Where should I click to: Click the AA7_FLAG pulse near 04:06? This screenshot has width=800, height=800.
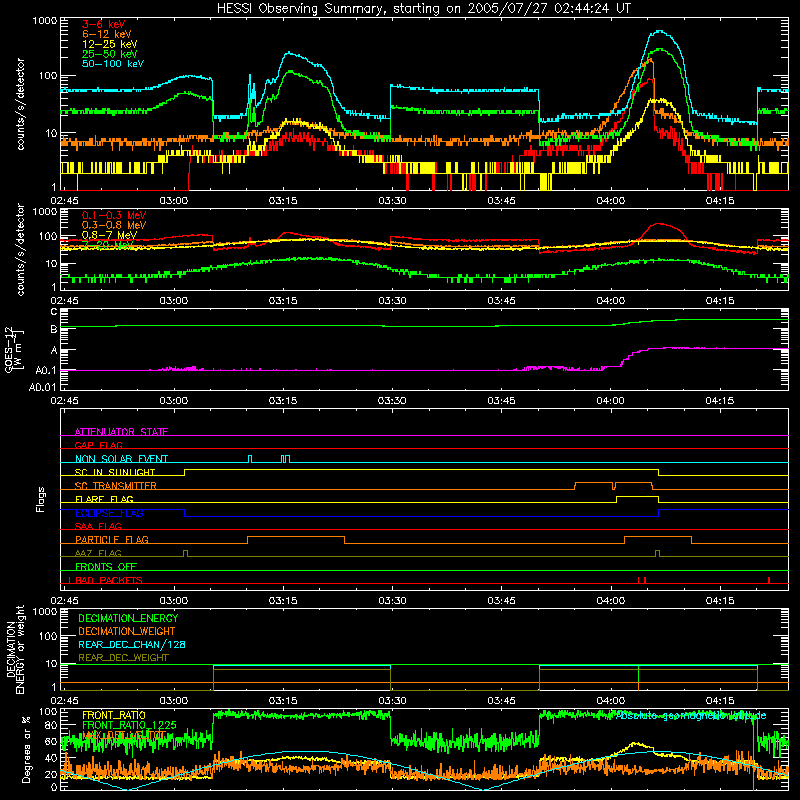[x=657, y=553]
